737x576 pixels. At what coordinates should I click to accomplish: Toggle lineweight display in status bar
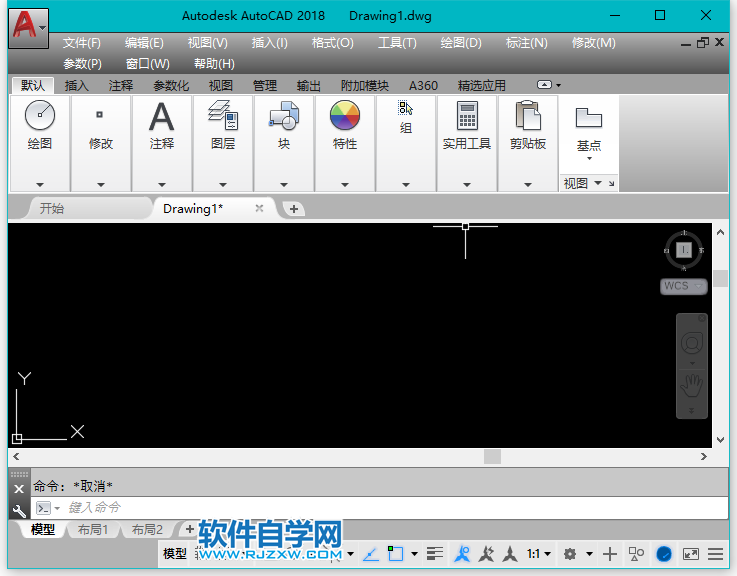coord(435,554)
